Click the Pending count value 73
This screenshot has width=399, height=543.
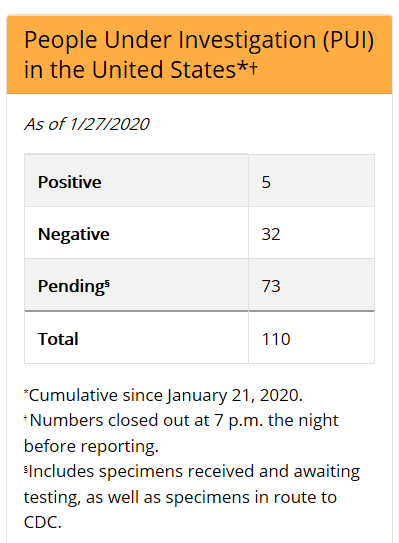click(271, 286)
